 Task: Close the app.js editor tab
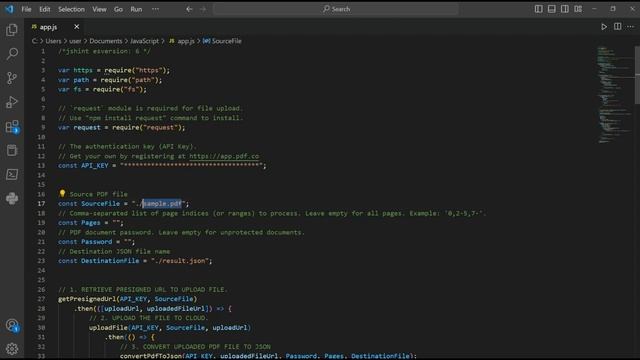[76, 27]
